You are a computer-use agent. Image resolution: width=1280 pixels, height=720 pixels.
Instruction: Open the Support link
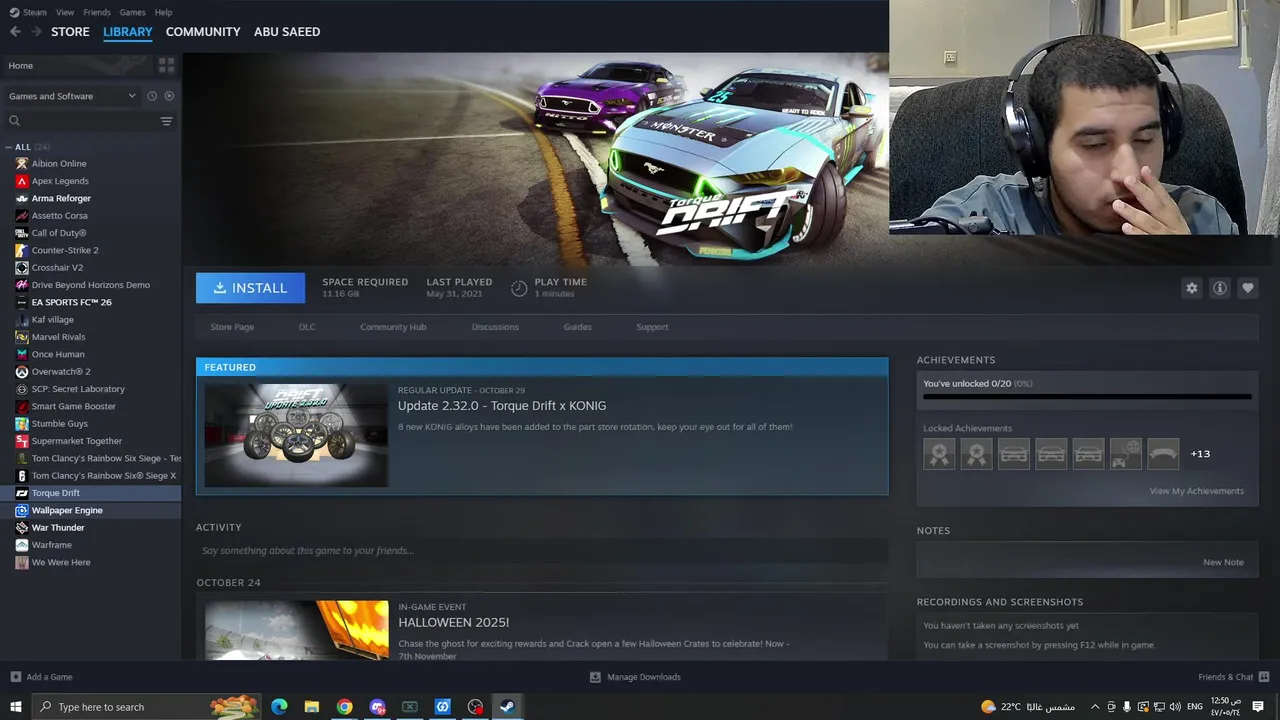coord(652,327)
